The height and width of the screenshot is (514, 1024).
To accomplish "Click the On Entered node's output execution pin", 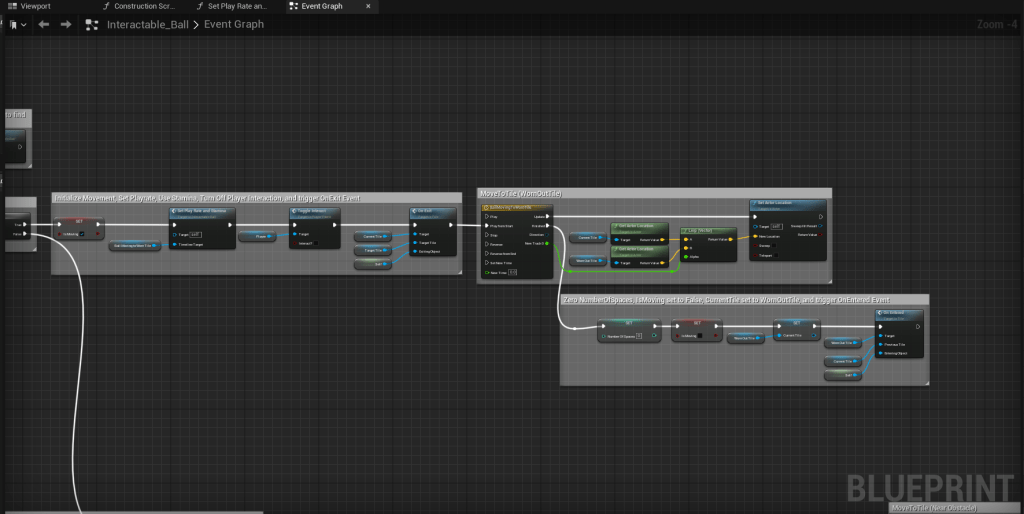I will [x=919, y=325].
